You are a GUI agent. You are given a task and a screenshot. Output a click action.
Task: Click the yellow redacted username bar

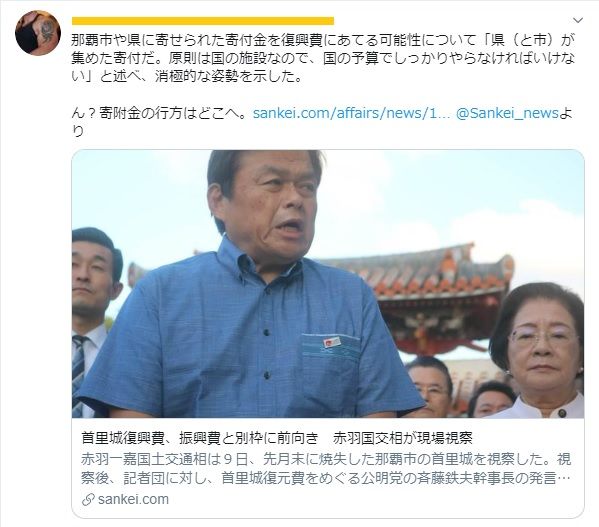(203, 21)
